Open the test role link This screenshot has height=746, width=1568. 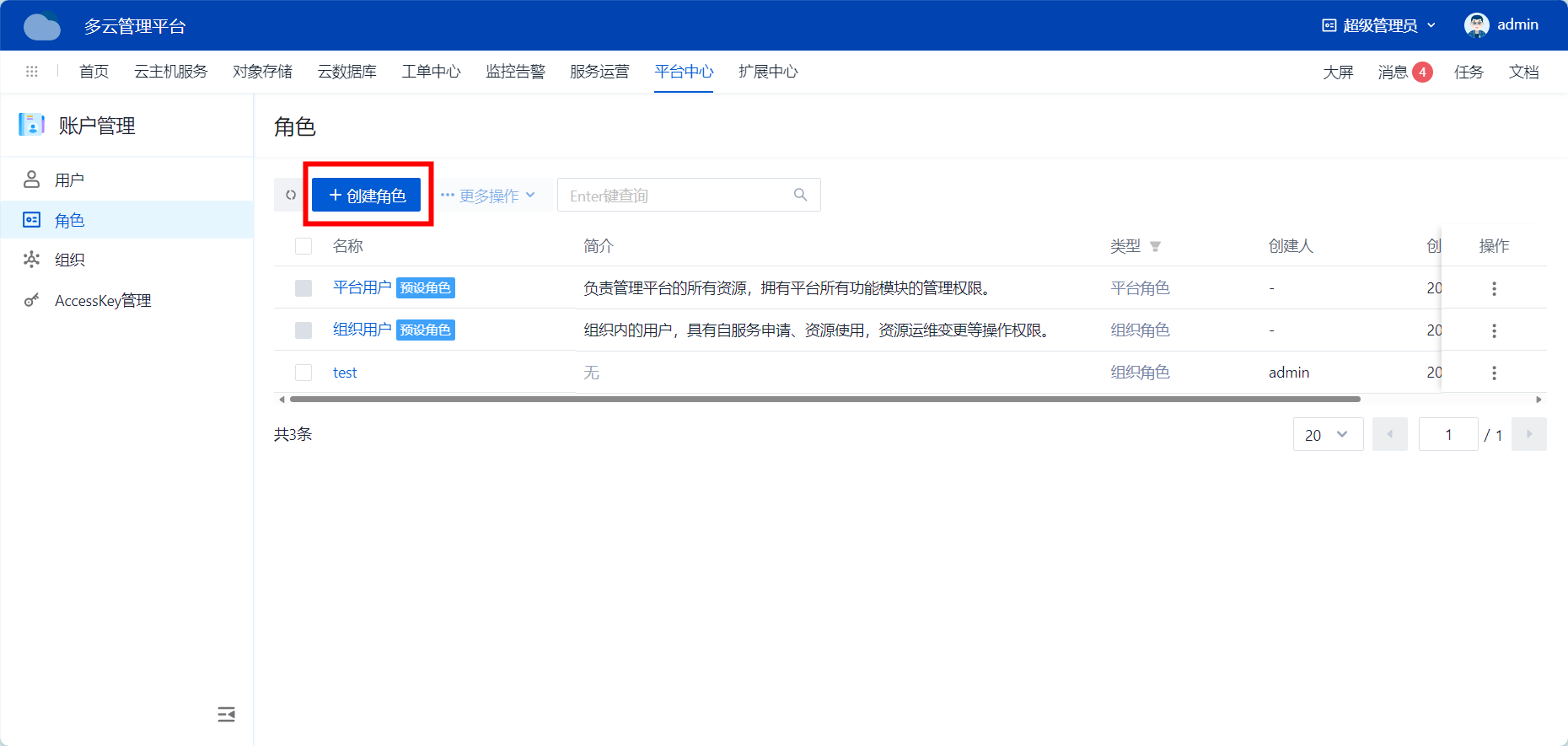click(345, 373)
